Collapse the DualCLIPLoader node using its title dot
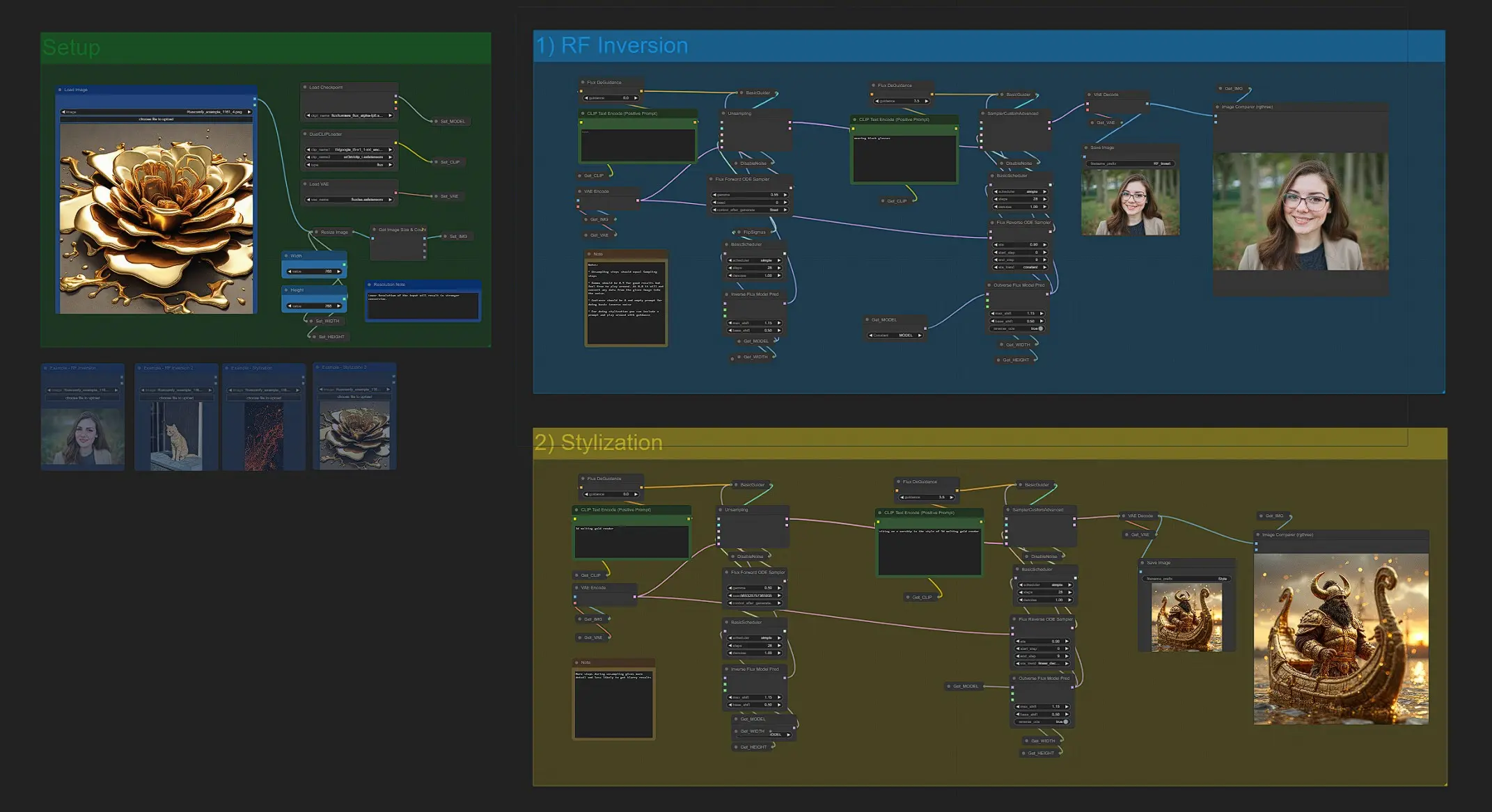 pyautogui.click(x=305, y=134)
